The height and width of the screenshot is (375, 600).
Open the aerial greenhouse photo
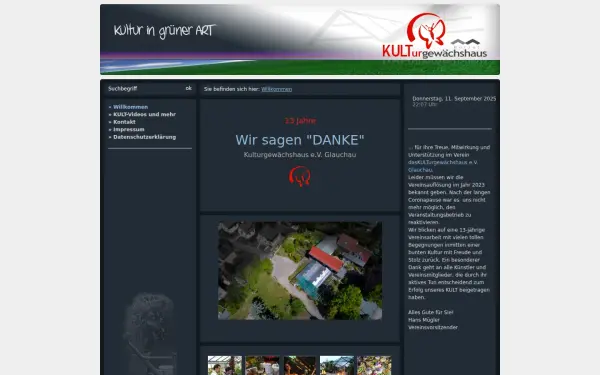(300, 271)
